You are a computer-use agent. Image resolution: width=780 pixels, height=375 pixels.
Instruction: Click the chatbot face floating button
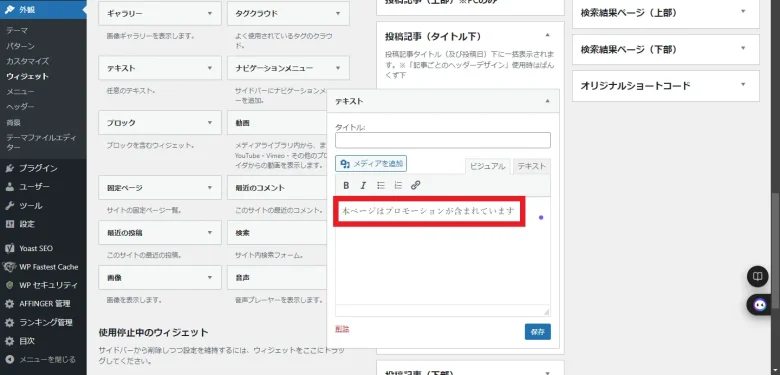pyautogui.click(x=759, y=304)
